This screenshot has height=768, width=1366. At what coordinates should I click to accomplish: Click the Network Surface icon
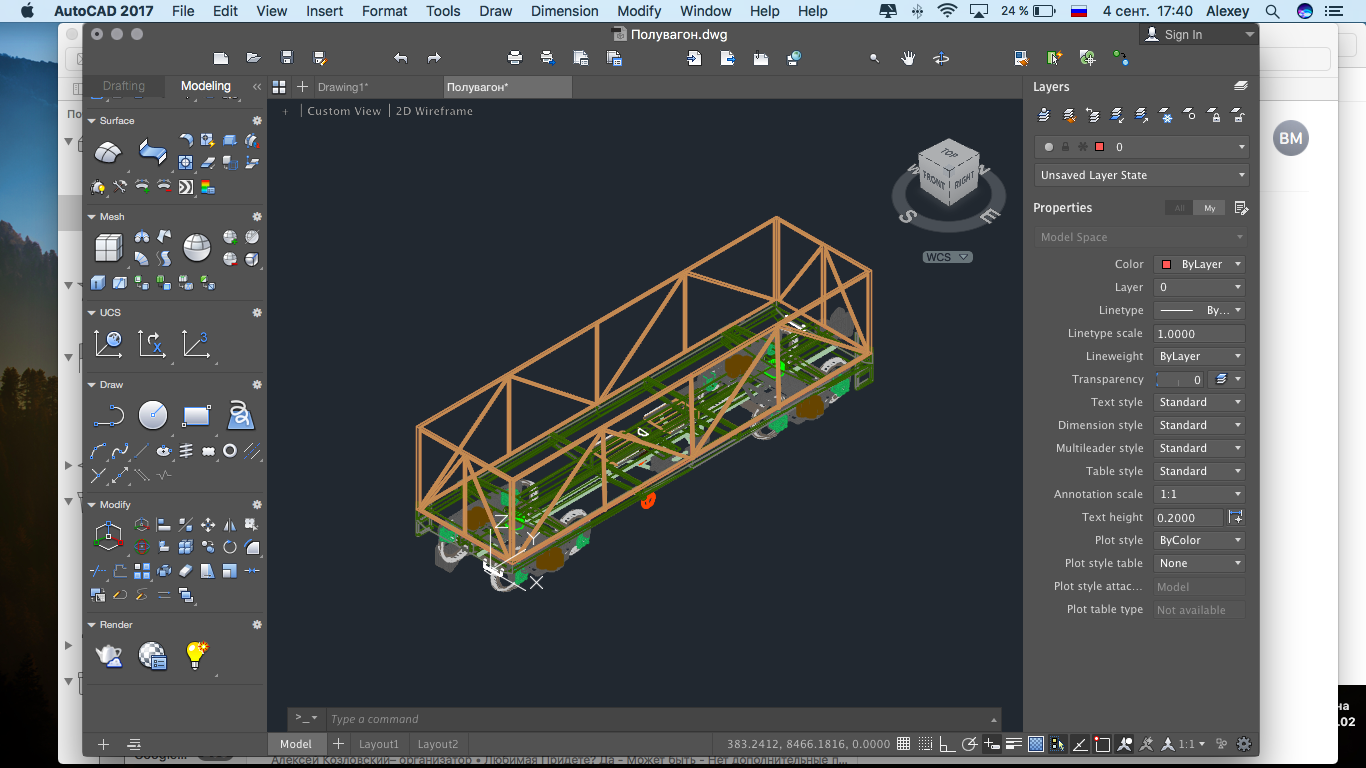click(108, 152)
